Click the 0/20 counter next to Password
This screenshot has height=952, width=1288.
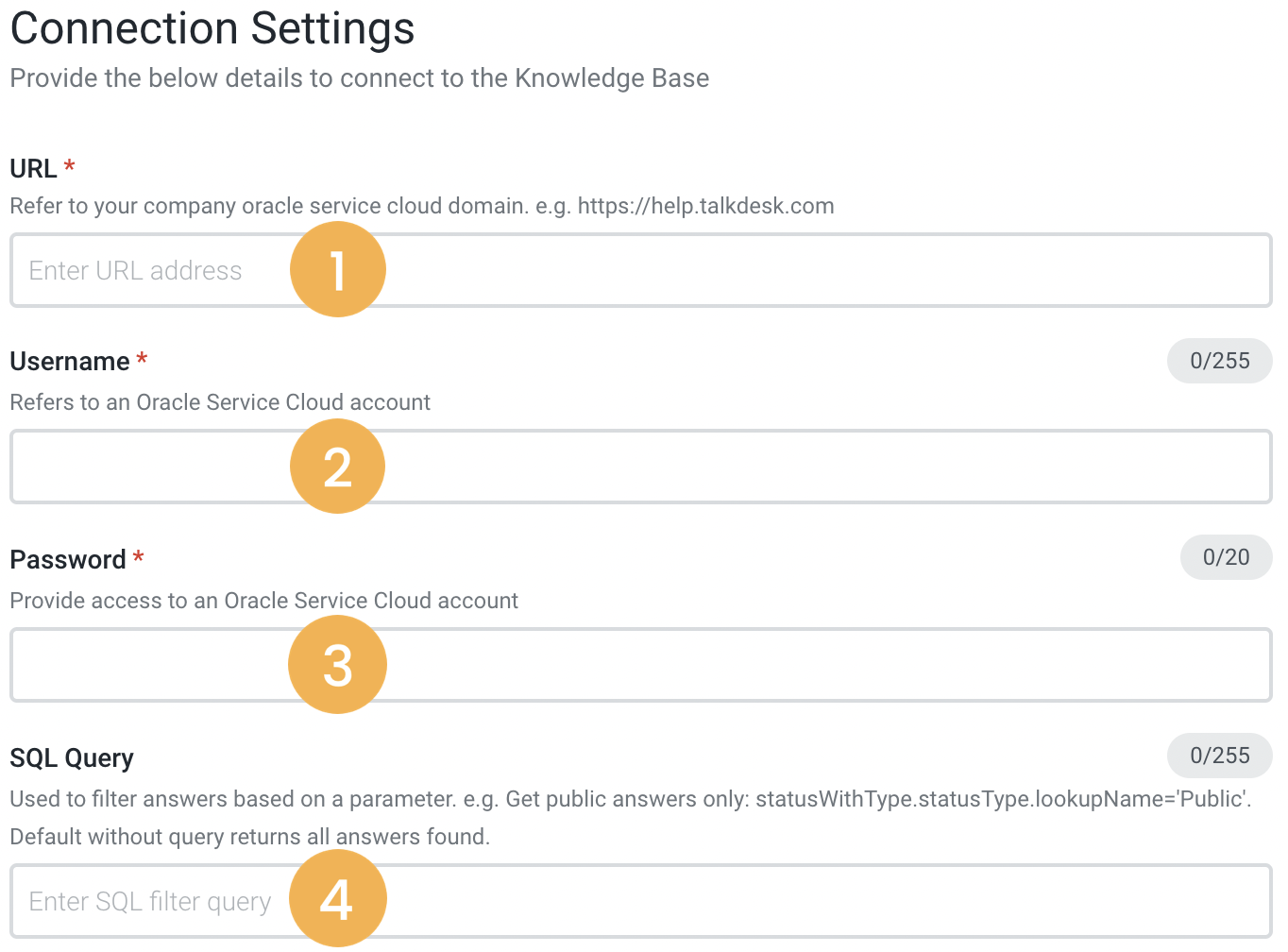(x=1225, y=557)
